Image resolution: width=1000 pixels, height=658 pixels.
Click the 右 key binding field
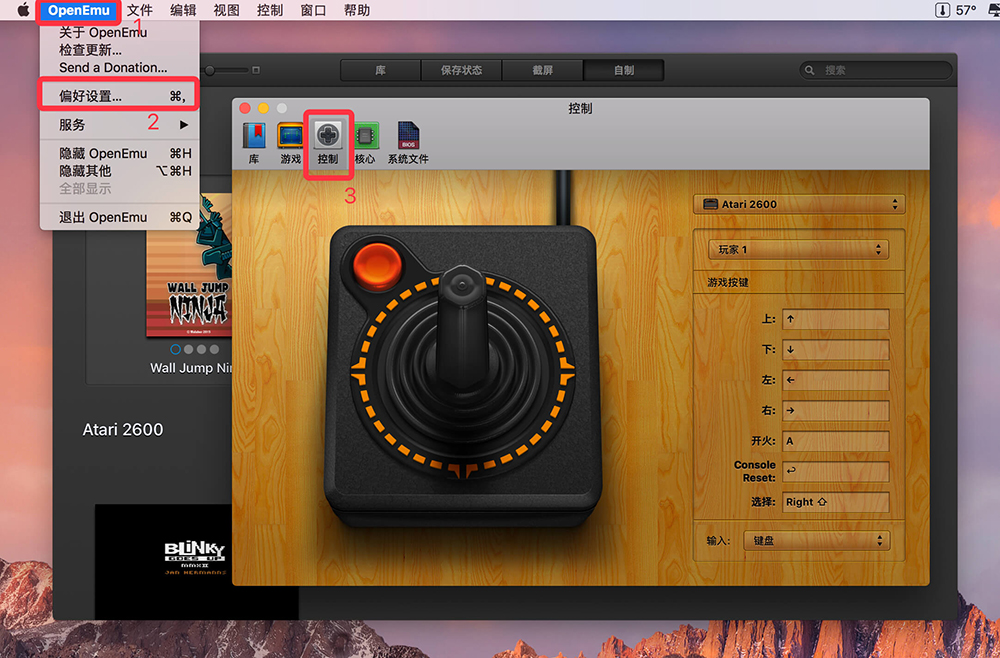(835, 411)
